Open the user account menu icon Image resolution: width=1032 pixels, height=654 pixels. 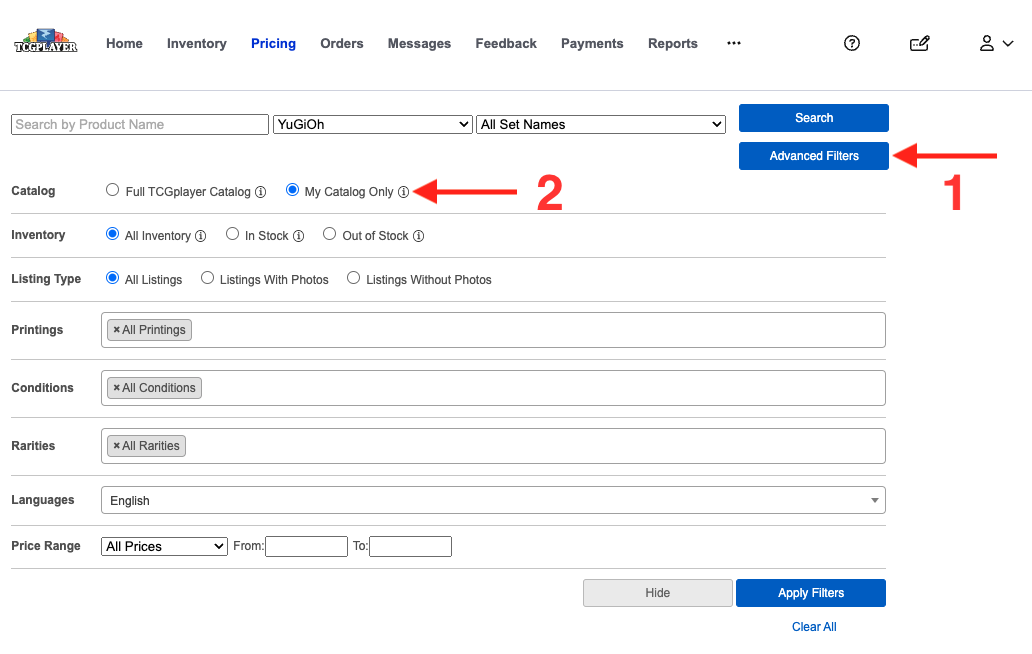pyautogui.click(x=987, y=43)
